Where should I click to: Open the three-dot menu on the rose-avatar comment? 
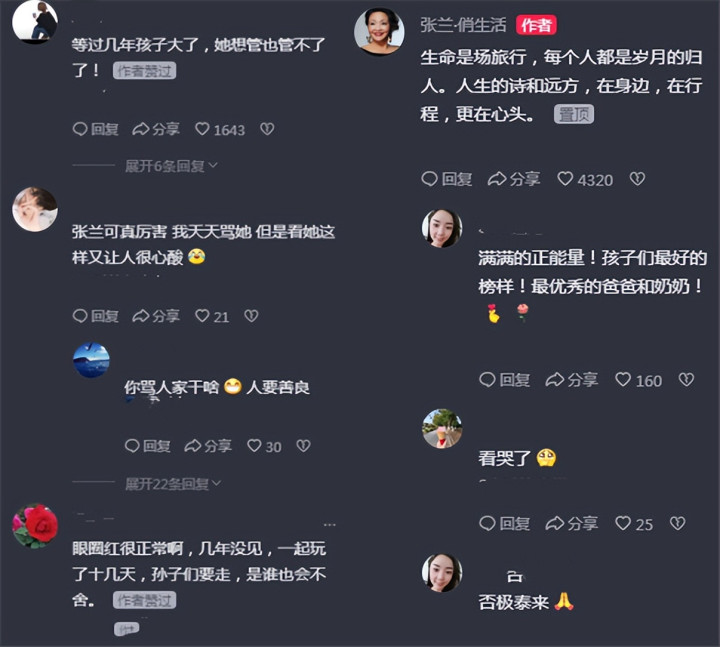[x=330, y=524]
